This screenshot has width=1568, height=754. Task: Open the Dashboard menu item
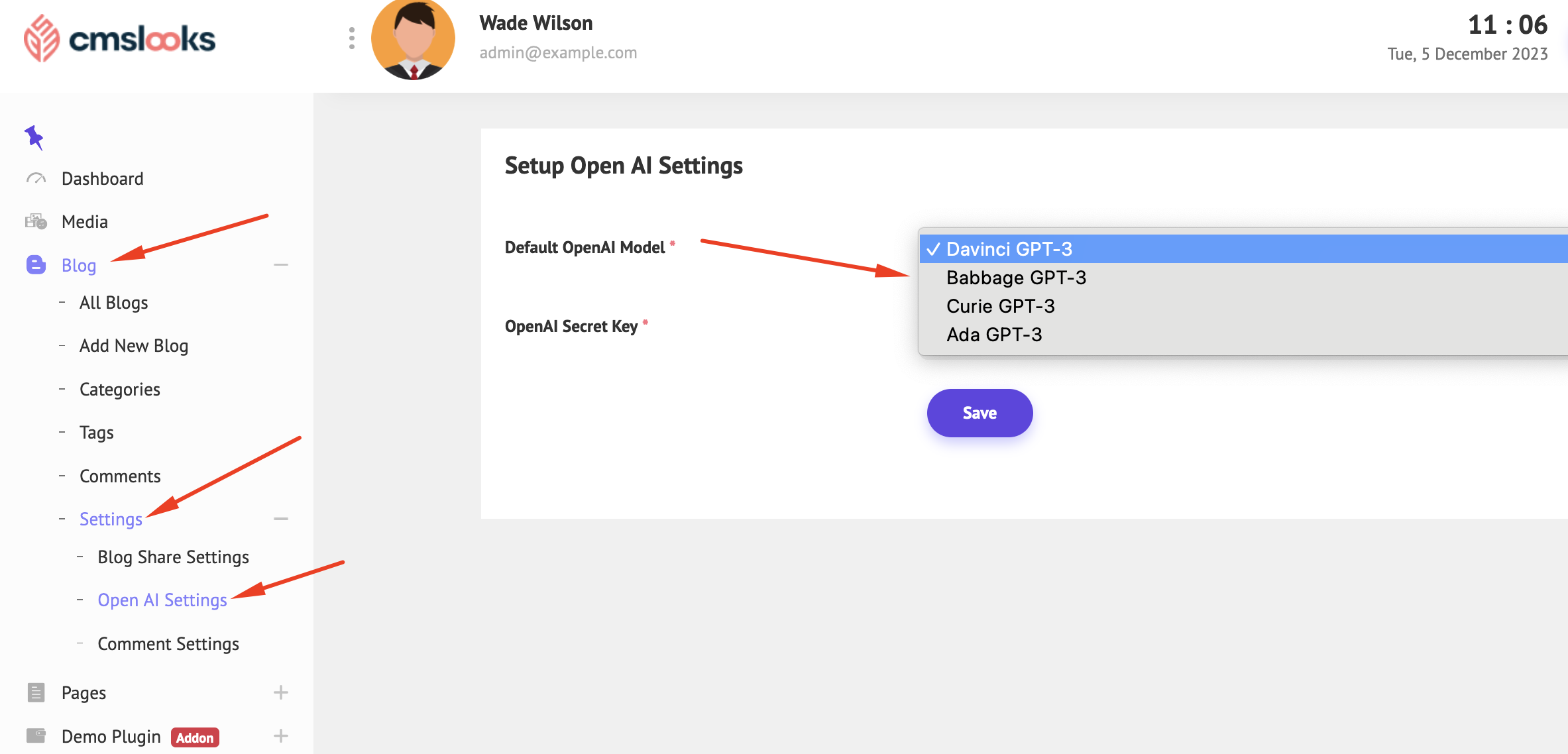click(102, 179)
